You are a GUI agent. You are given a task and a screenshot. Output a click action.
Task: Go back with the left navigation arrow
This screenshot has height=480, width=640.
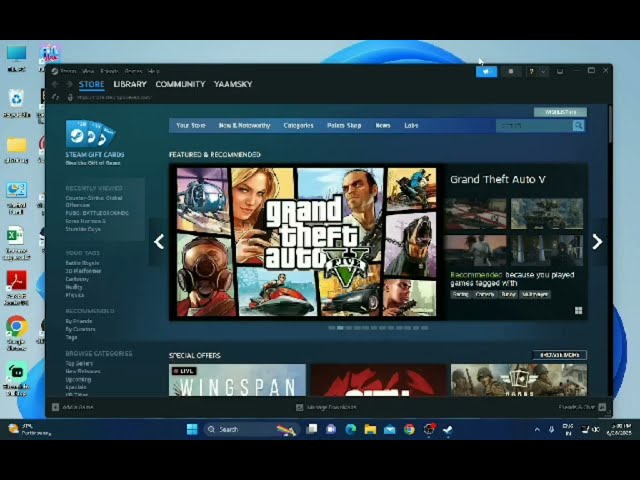56,84
